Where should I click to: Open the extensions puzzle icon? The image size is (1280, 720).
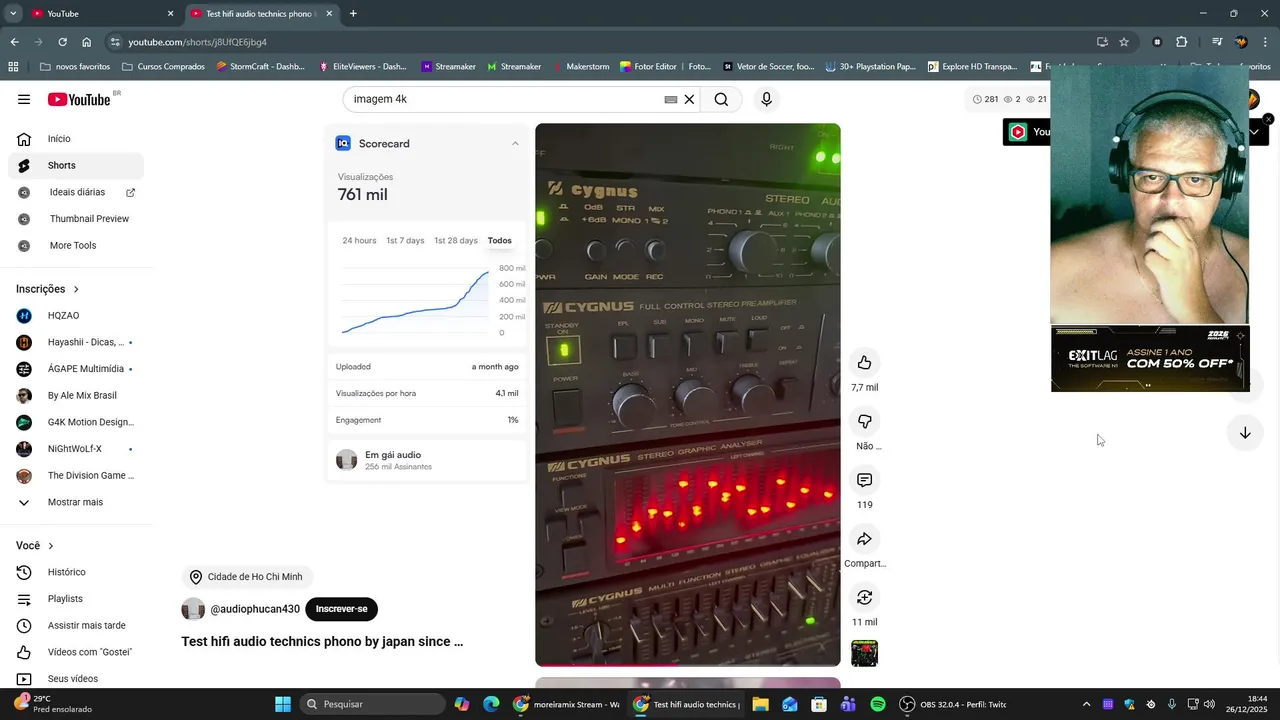pos(1182,42)
